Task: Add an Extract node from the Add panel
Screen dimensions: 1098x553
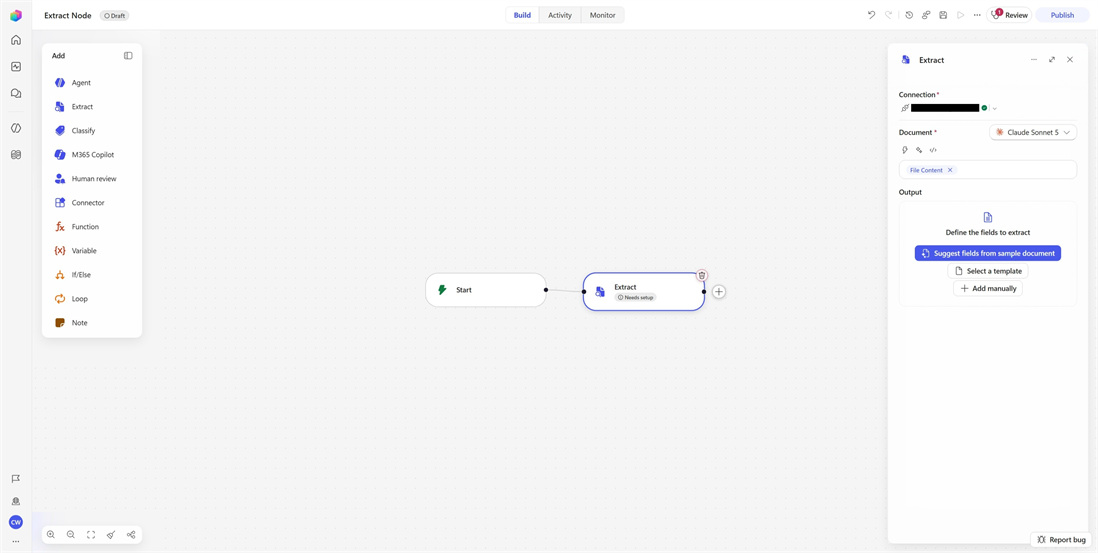Action: pyautogui.click(x=92, y=106)
